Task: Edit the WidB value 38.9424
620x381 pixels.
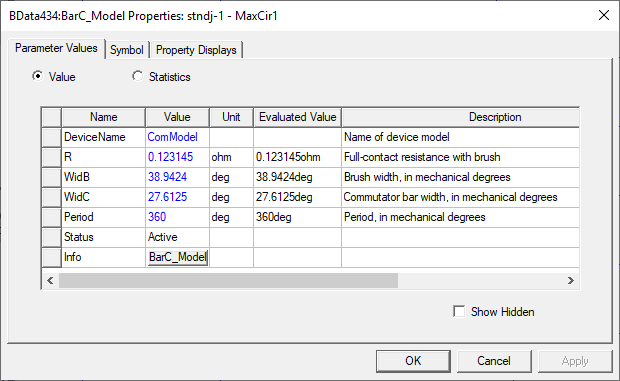Action: pyautogui.click(x=177, y=177)
